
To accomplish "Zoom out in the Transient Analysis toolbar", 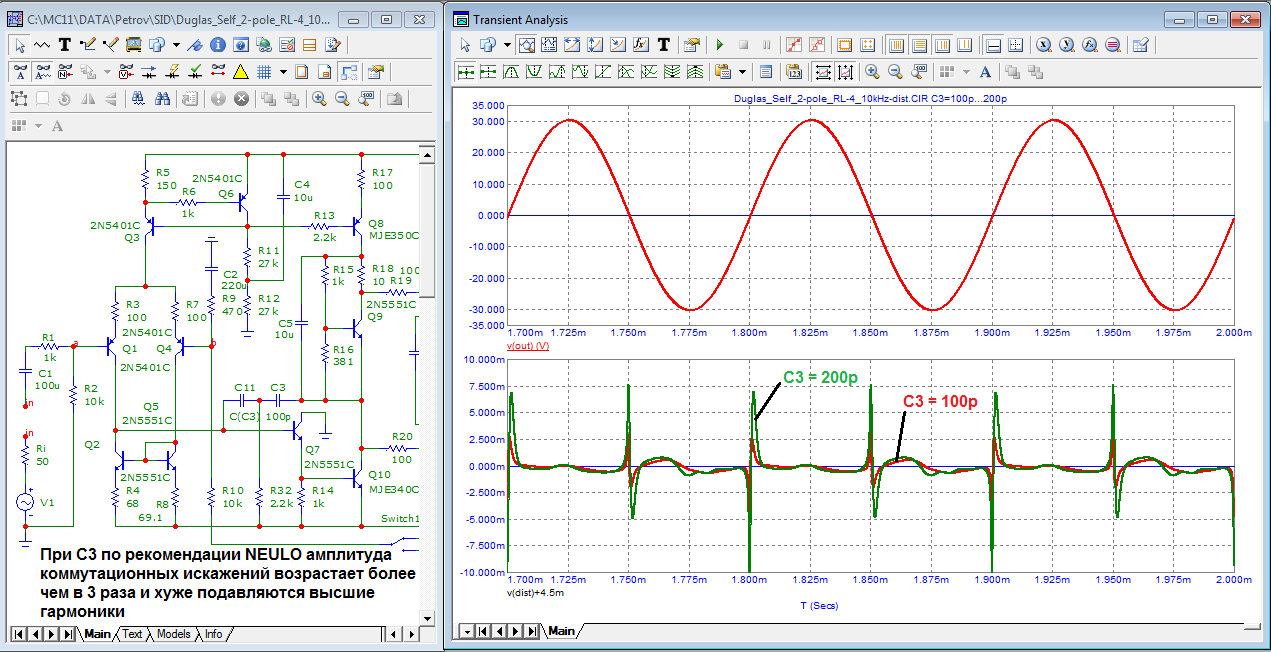I will click(895, 71).
